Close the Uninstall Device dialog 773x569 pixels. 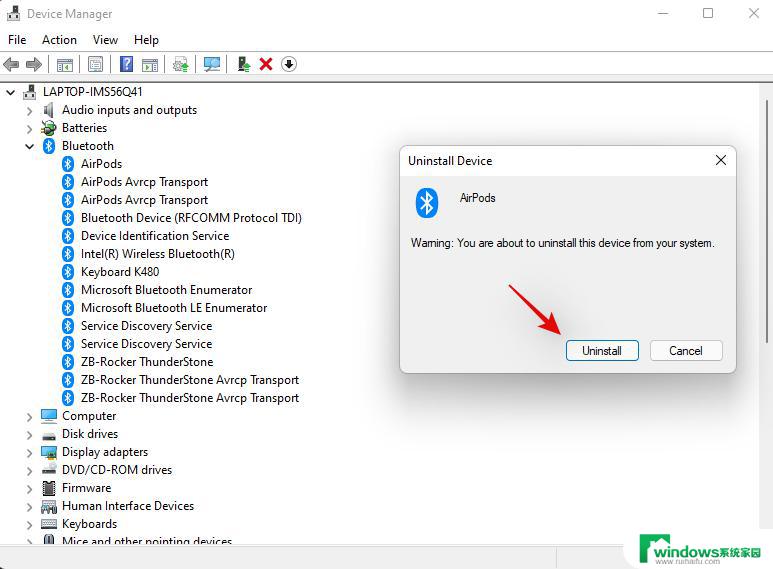pos(721,160)
